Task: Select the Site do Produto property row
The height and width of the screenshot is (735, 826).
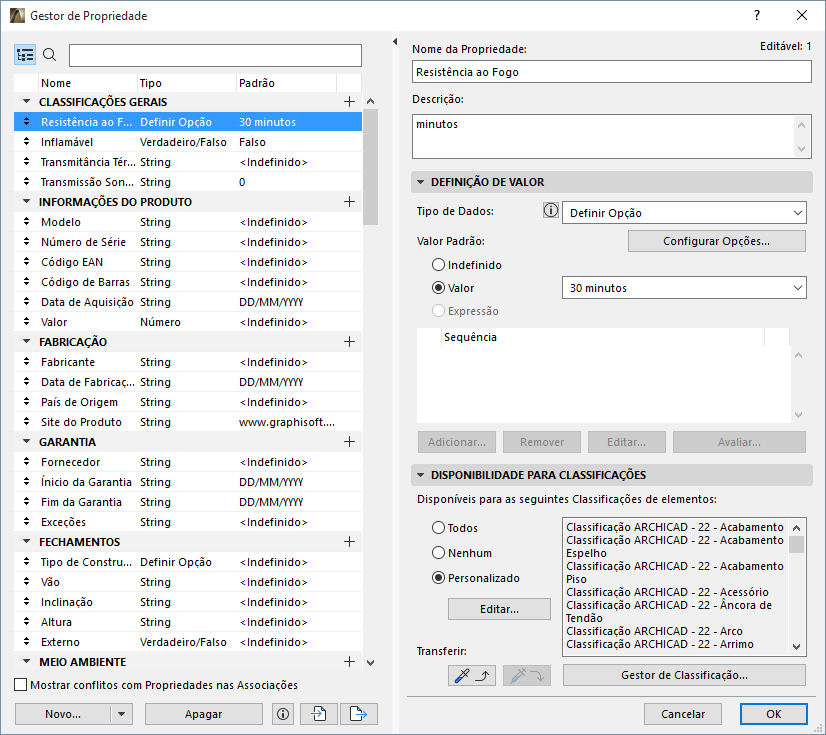Action: [188, 422]
